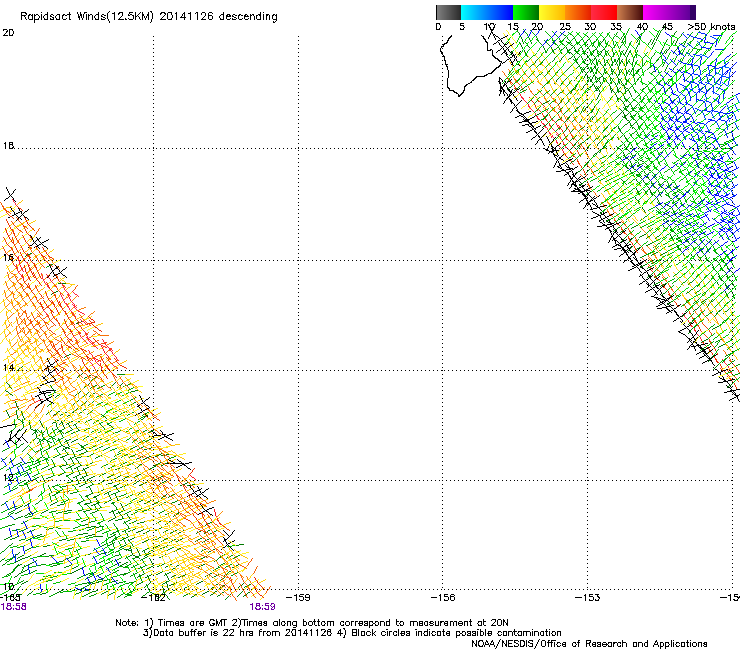Click the purple swath time '18:58'
The height and width of the screenshot is (650, 740).
[x=14, y=607]
